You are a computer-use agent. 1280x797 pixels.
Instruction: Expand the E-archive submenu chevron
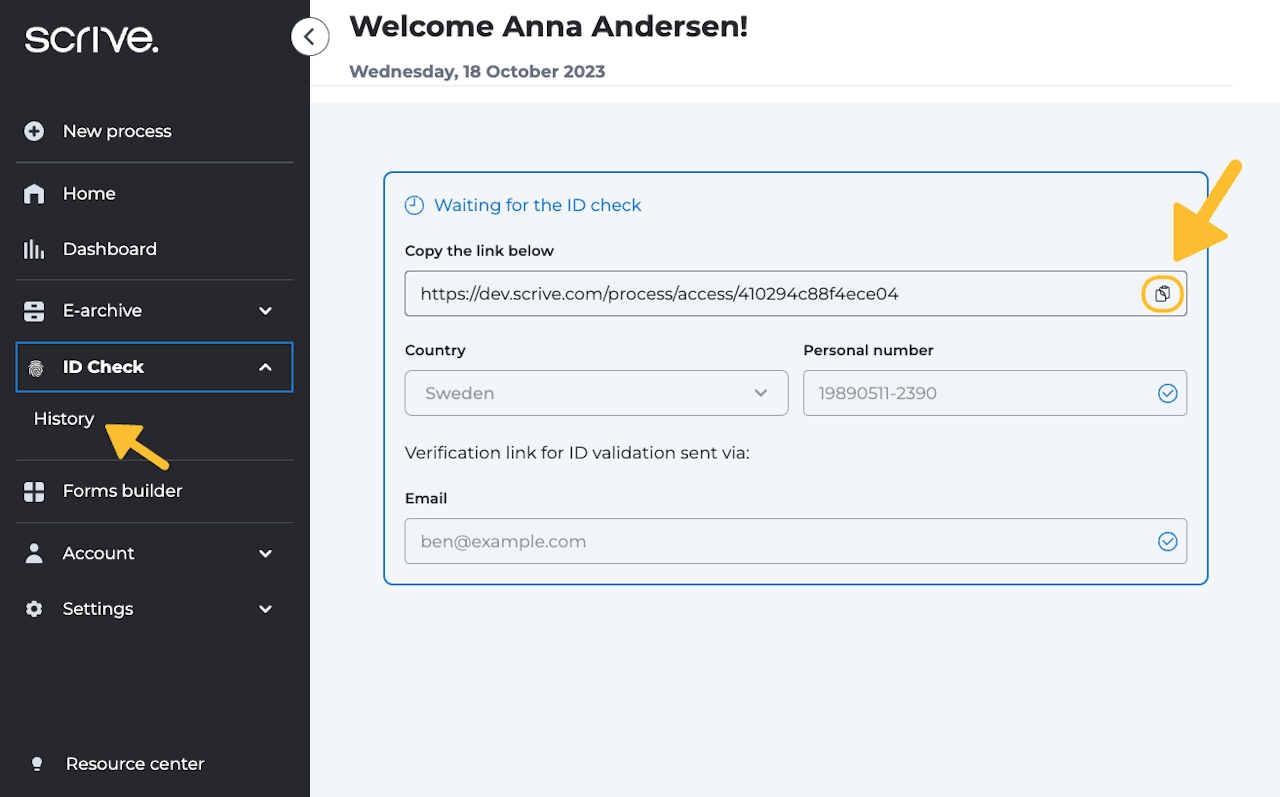pos(265,311)
